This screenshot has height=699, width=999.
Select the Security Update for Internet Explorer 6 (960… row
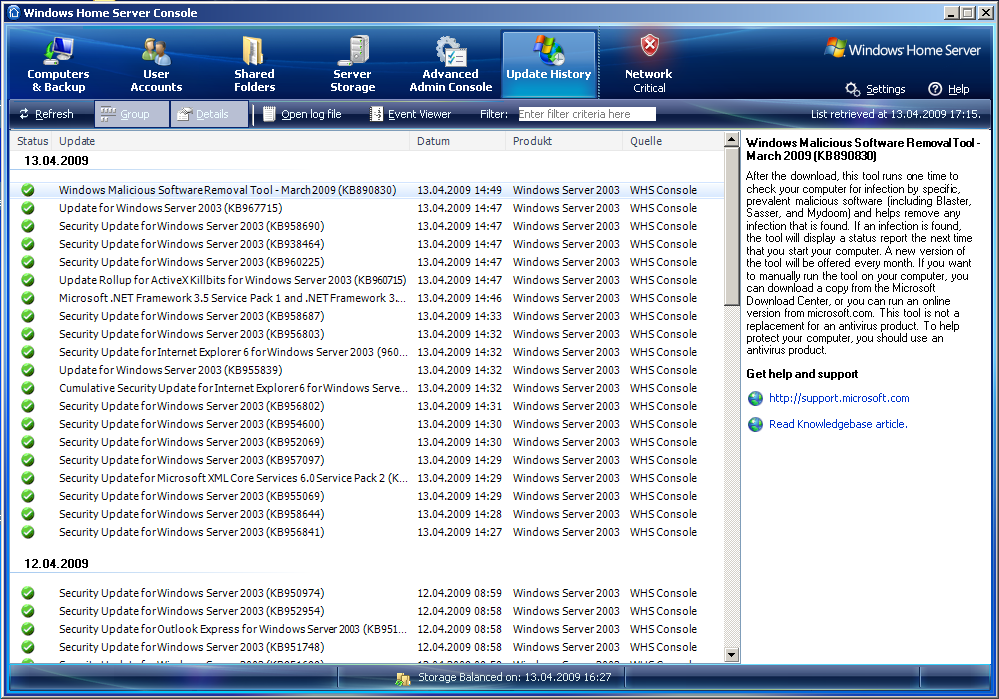pos(366,352)
